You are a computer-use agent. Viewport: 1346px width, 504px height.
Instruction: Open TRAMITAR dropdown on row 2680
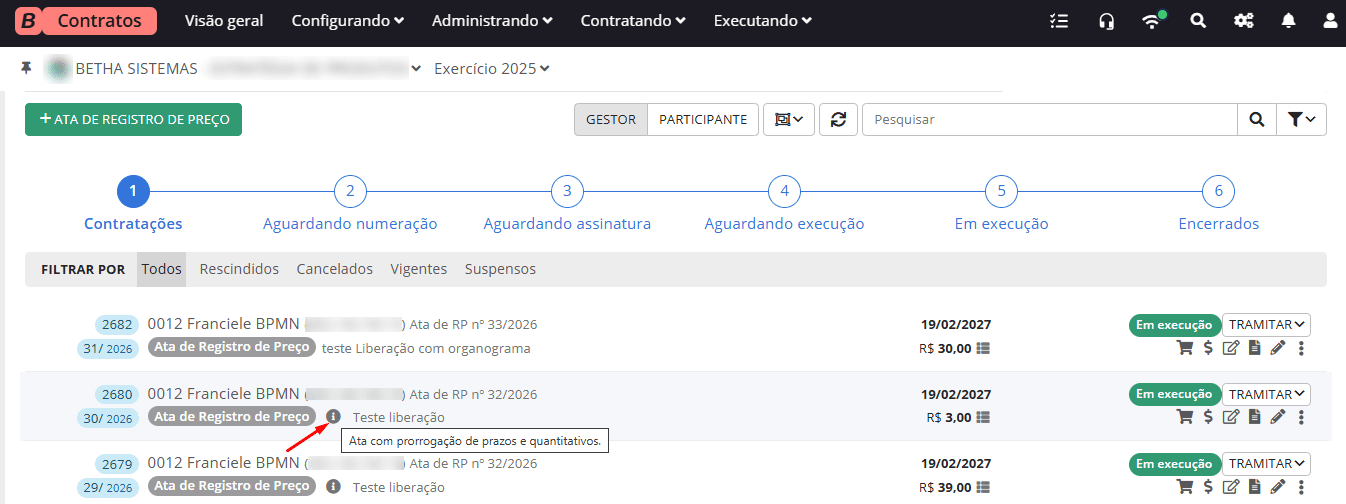coord(1266,394)
